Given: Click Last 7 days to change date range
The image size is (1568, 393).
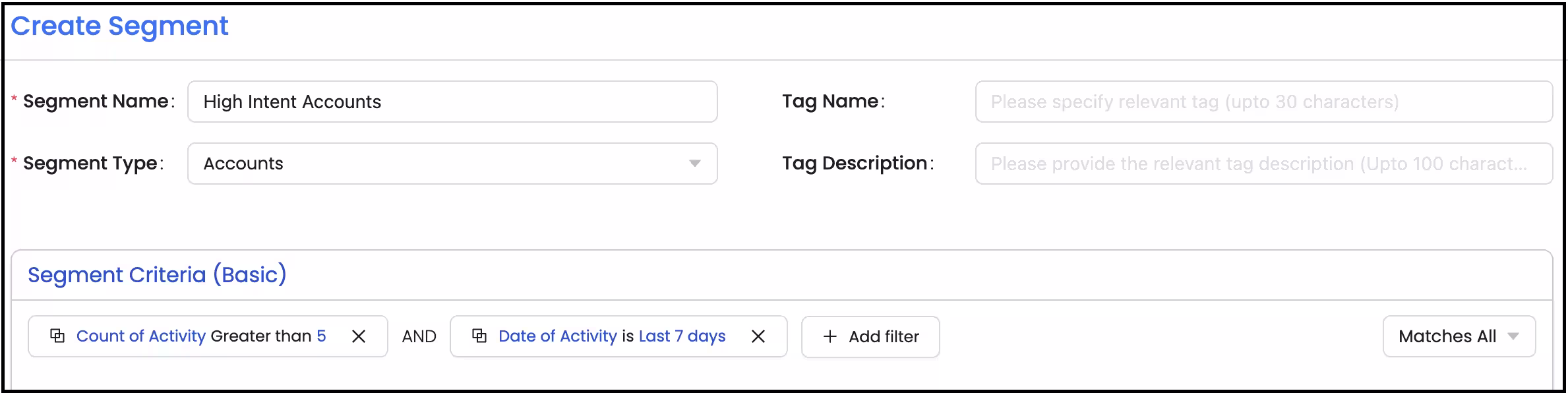Looking at the screenshot, I should 681,336.
